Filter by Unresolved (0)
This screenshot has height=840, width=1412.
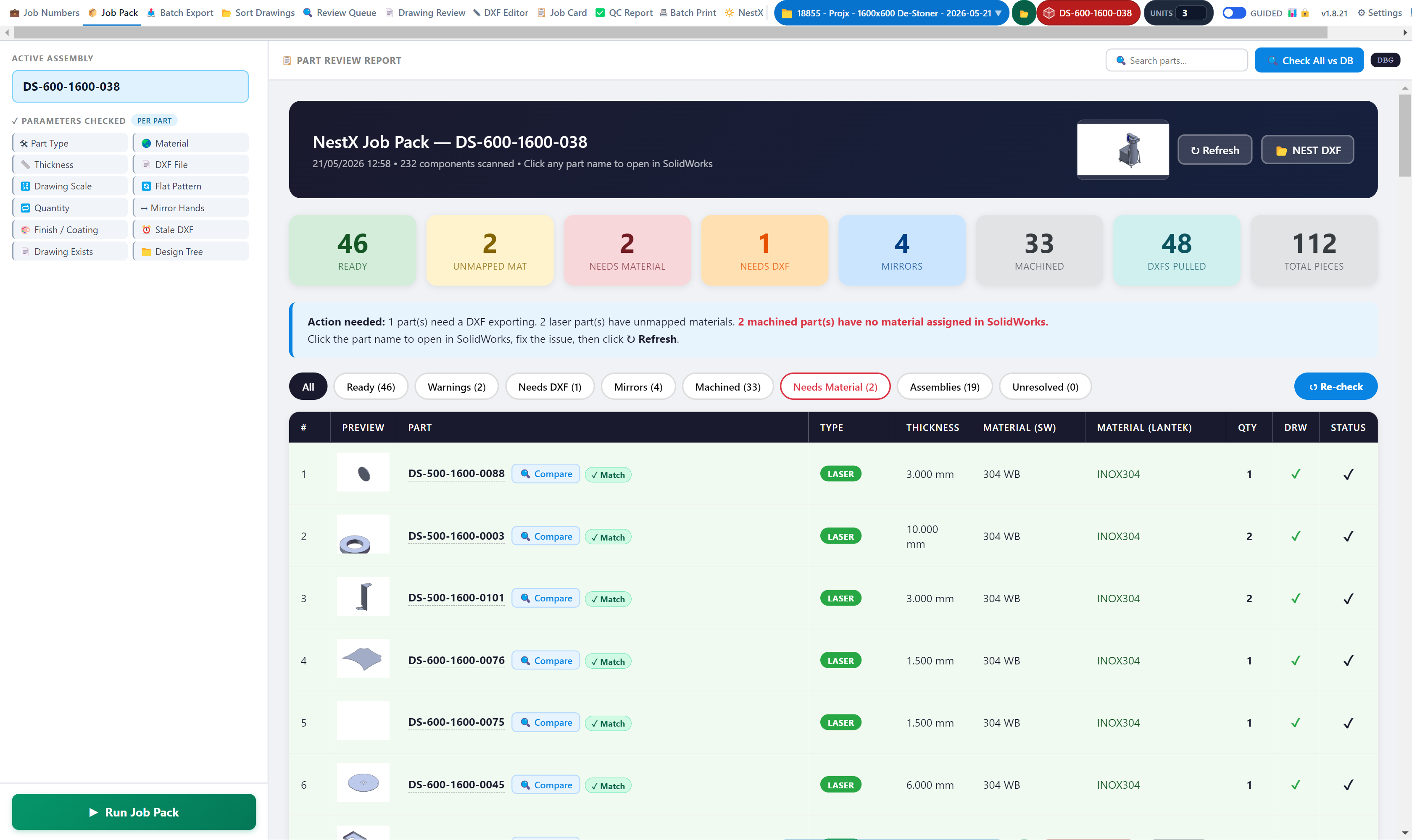[1046, 386]
